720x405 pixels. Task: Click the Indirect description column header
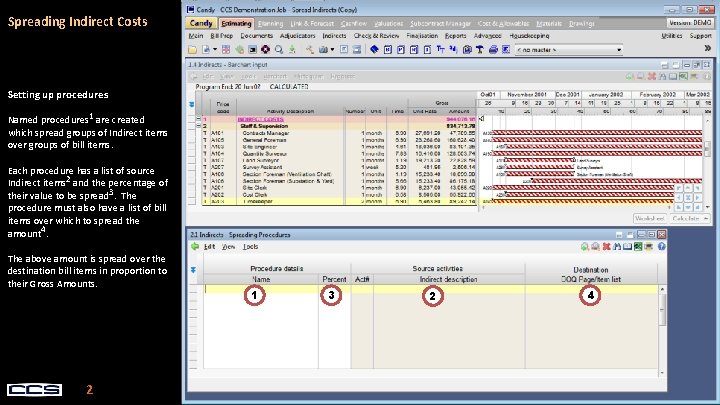point(449,279)
